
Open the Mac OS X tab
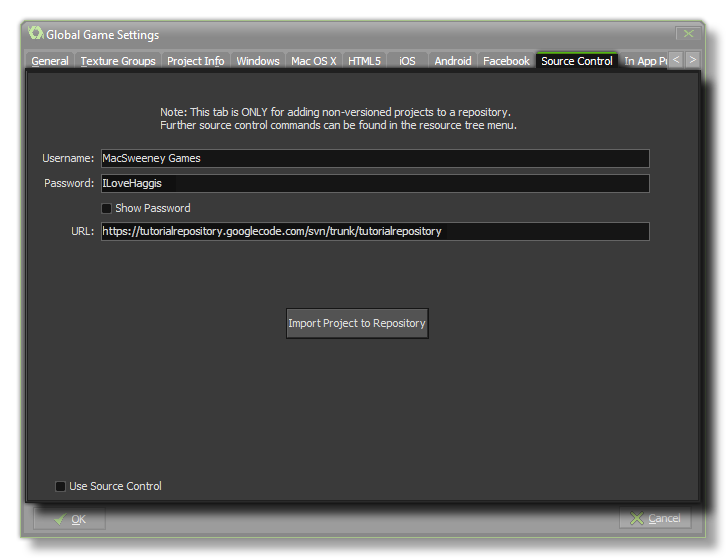click(313, 61)
